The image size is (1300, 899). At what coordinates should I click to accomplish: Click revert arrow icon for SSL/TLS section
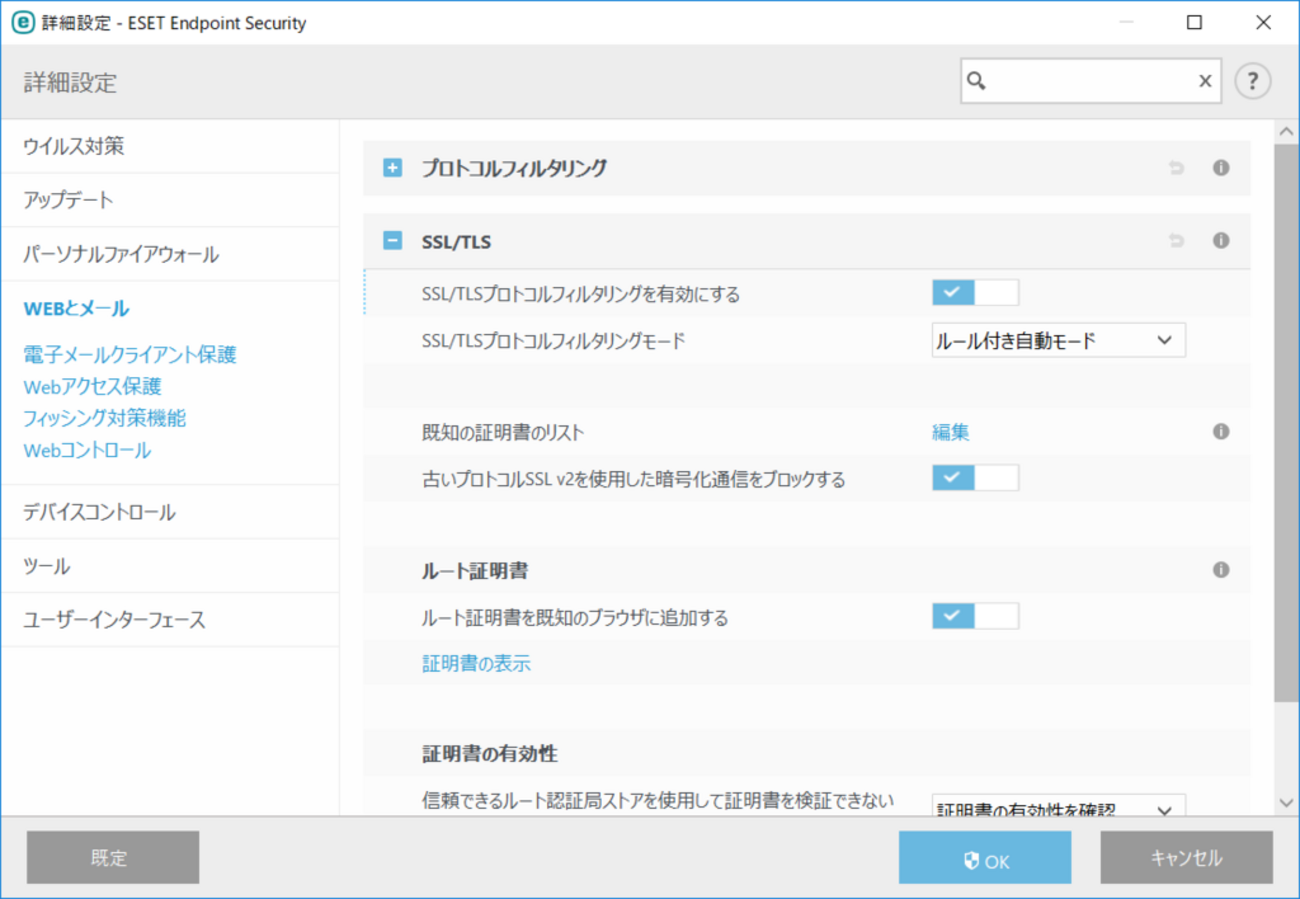1177,241
